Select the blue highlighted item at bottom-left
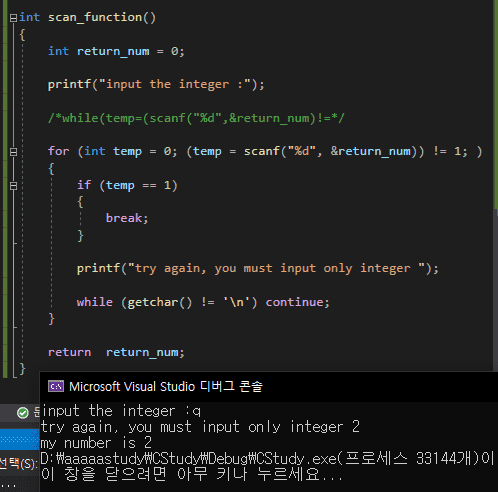Image resolution: width=498 pixels, height=492 pixels. click(19, 439)
